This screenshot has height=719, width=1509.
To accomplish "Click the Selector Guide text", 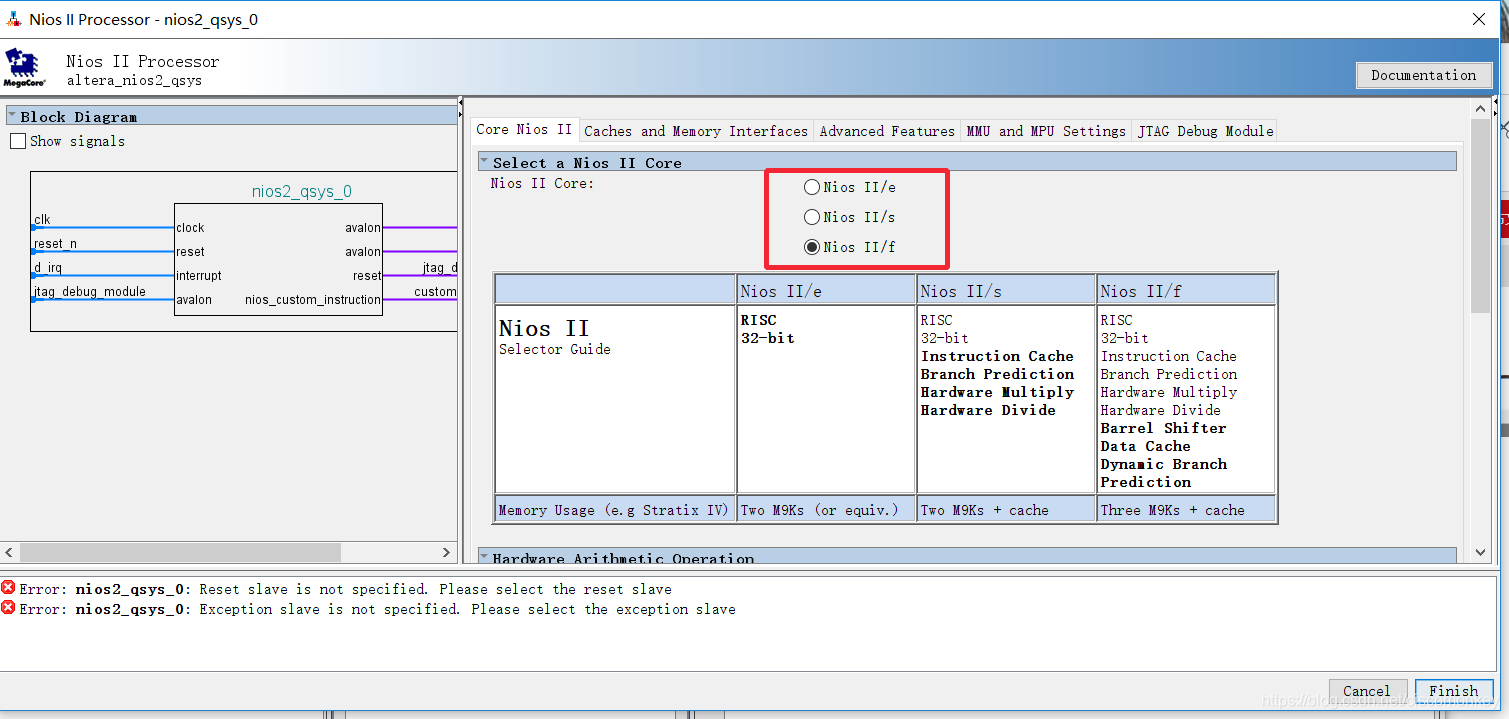I will pos(554,350).
